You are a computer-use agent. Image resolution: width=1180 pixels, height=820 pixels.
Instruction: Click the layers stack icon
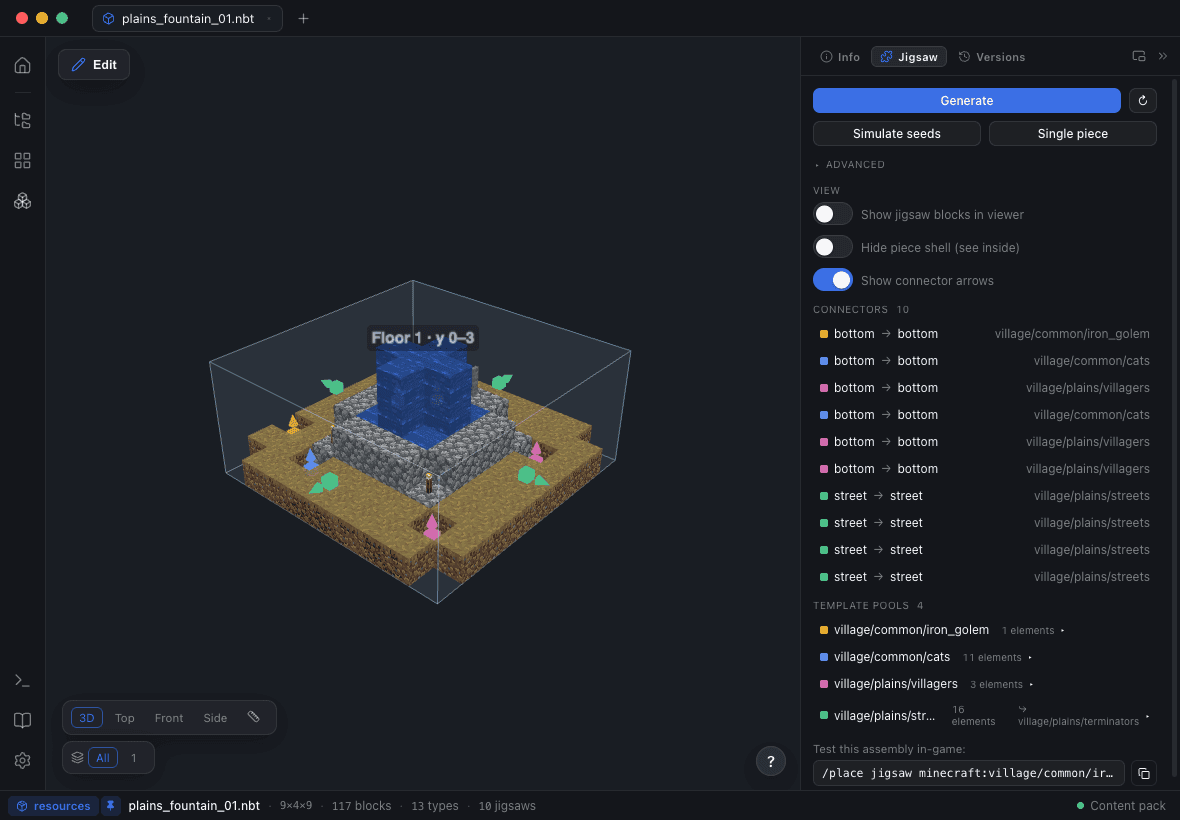tap(78, 758)
